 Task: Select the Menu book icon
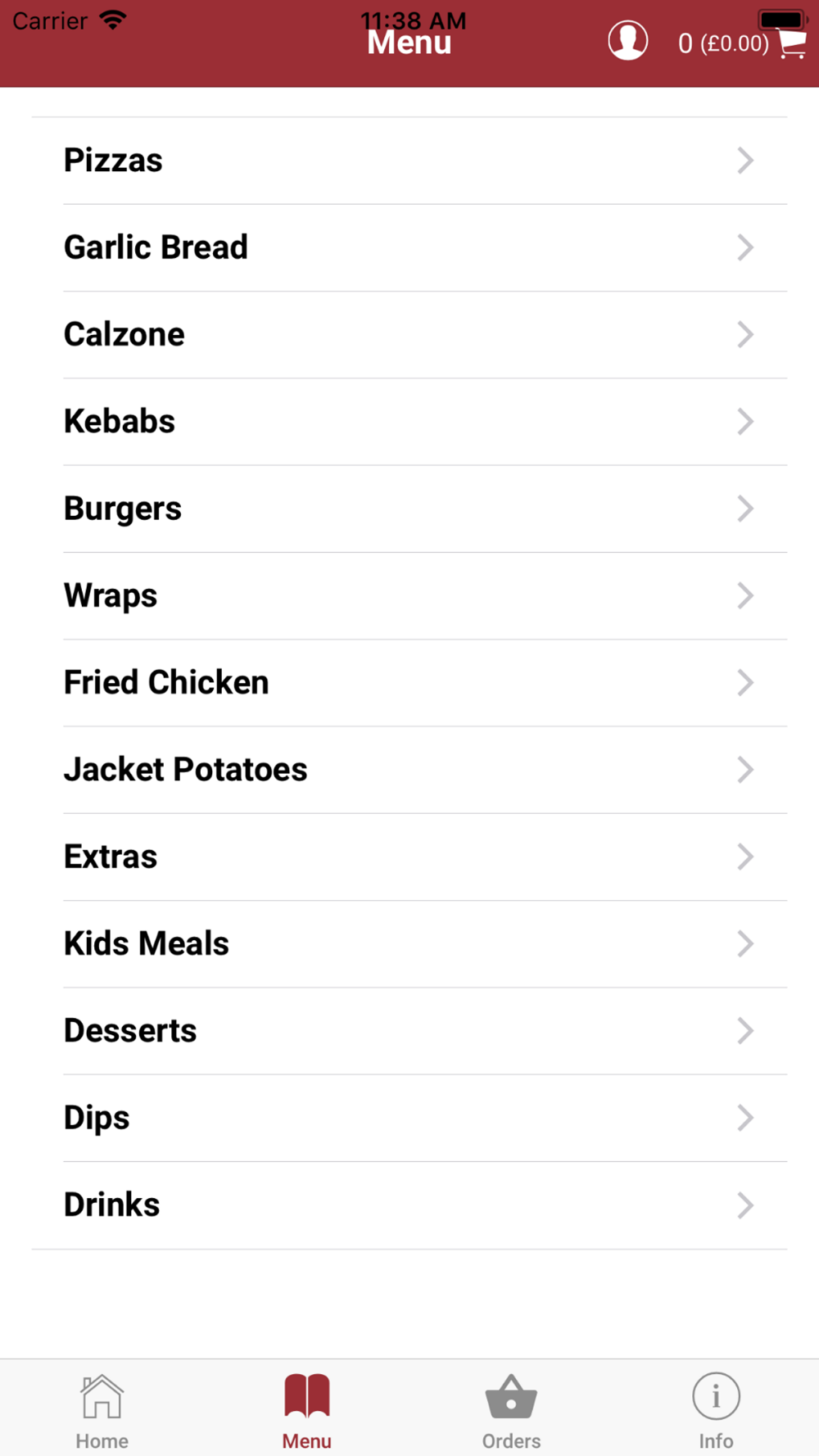[x=307, y=1396]
